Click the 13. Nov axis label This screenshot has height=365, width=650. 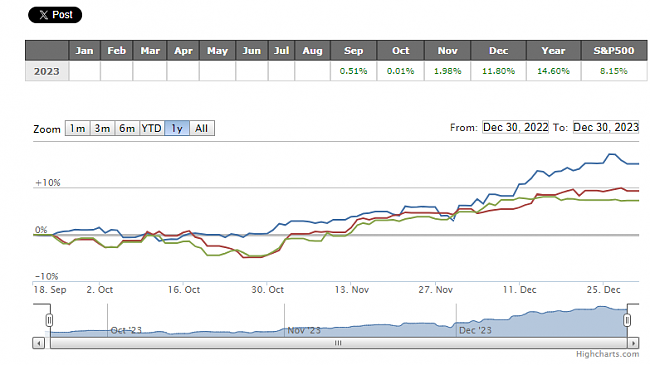(x=352, y=290)
